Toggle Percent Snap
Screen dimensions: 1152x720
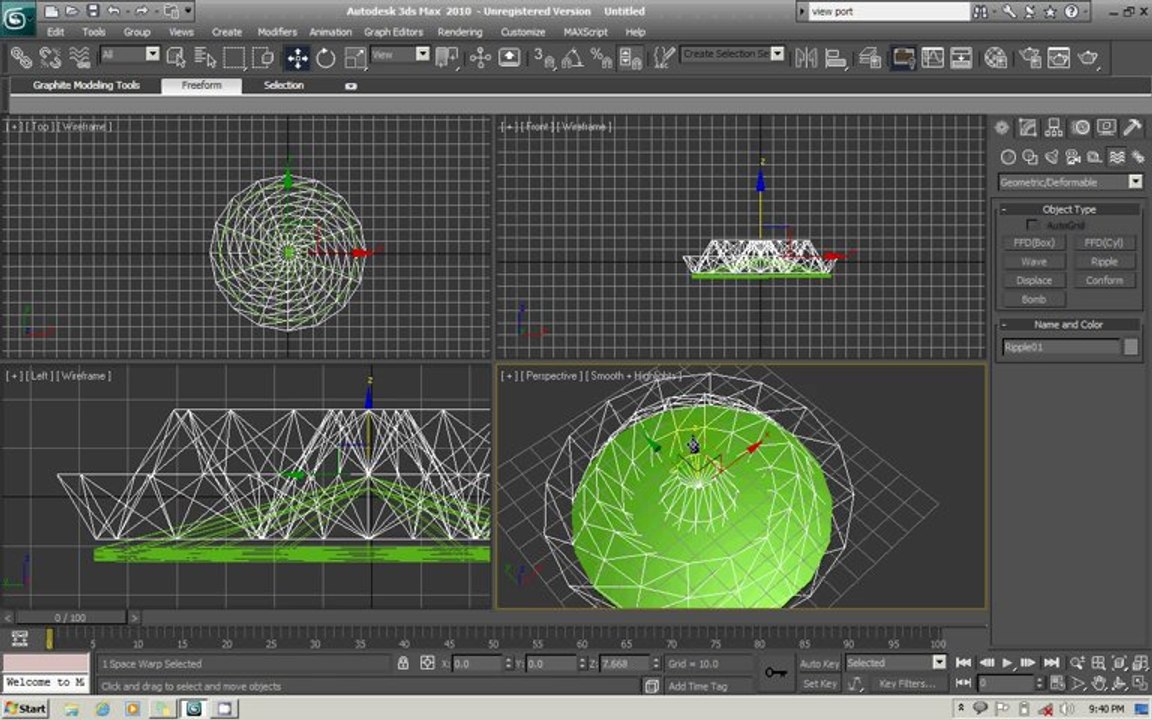pyautogui.click(x=601, y=57)
